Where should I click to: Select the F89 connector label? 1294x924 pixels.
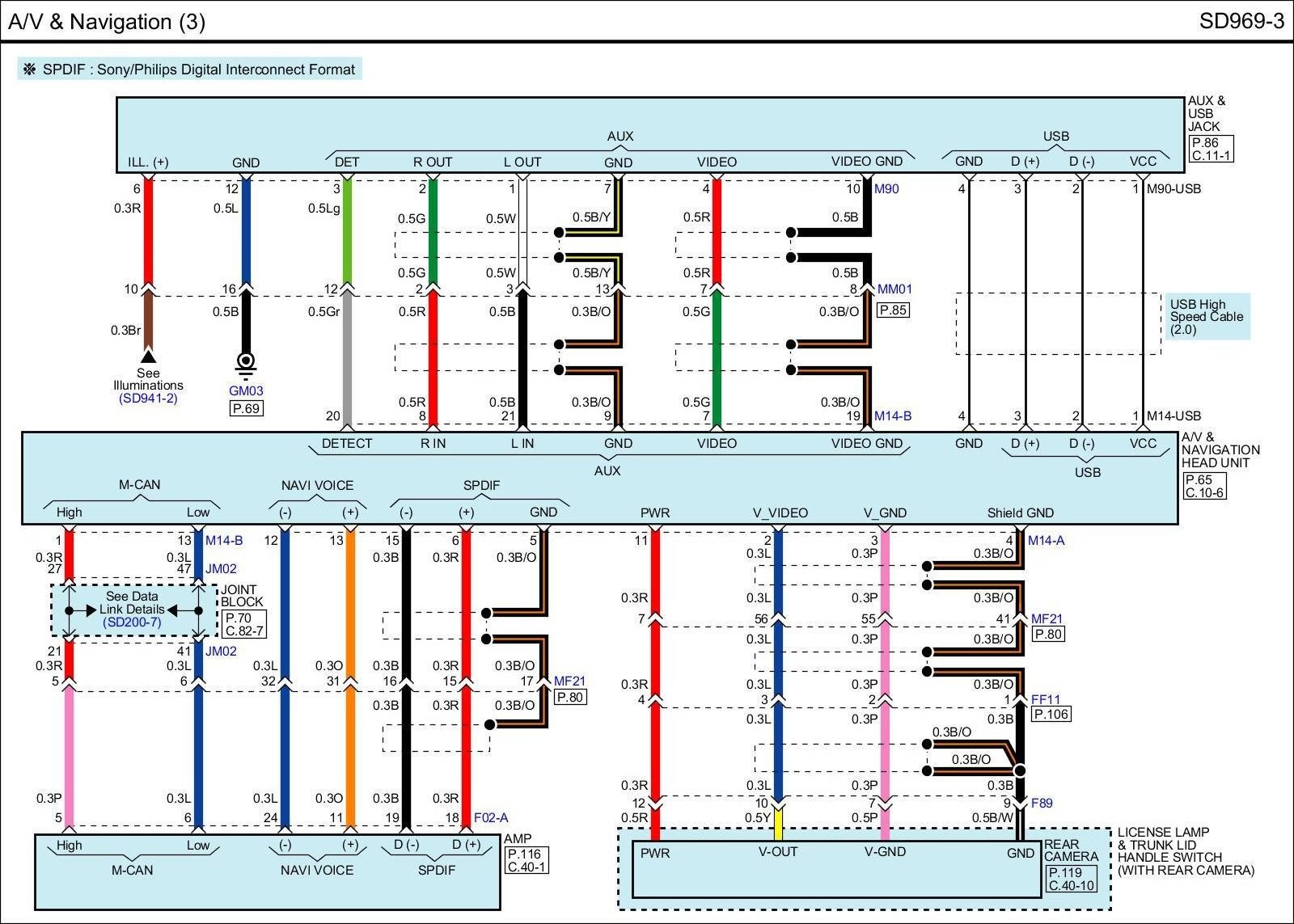click(x=1042, y=804)
